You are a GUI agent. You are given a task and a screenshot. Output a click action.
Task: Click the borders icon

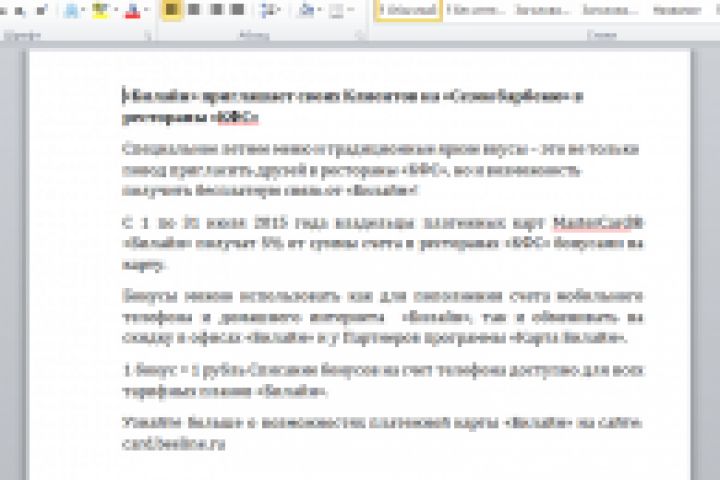[337, 10]
